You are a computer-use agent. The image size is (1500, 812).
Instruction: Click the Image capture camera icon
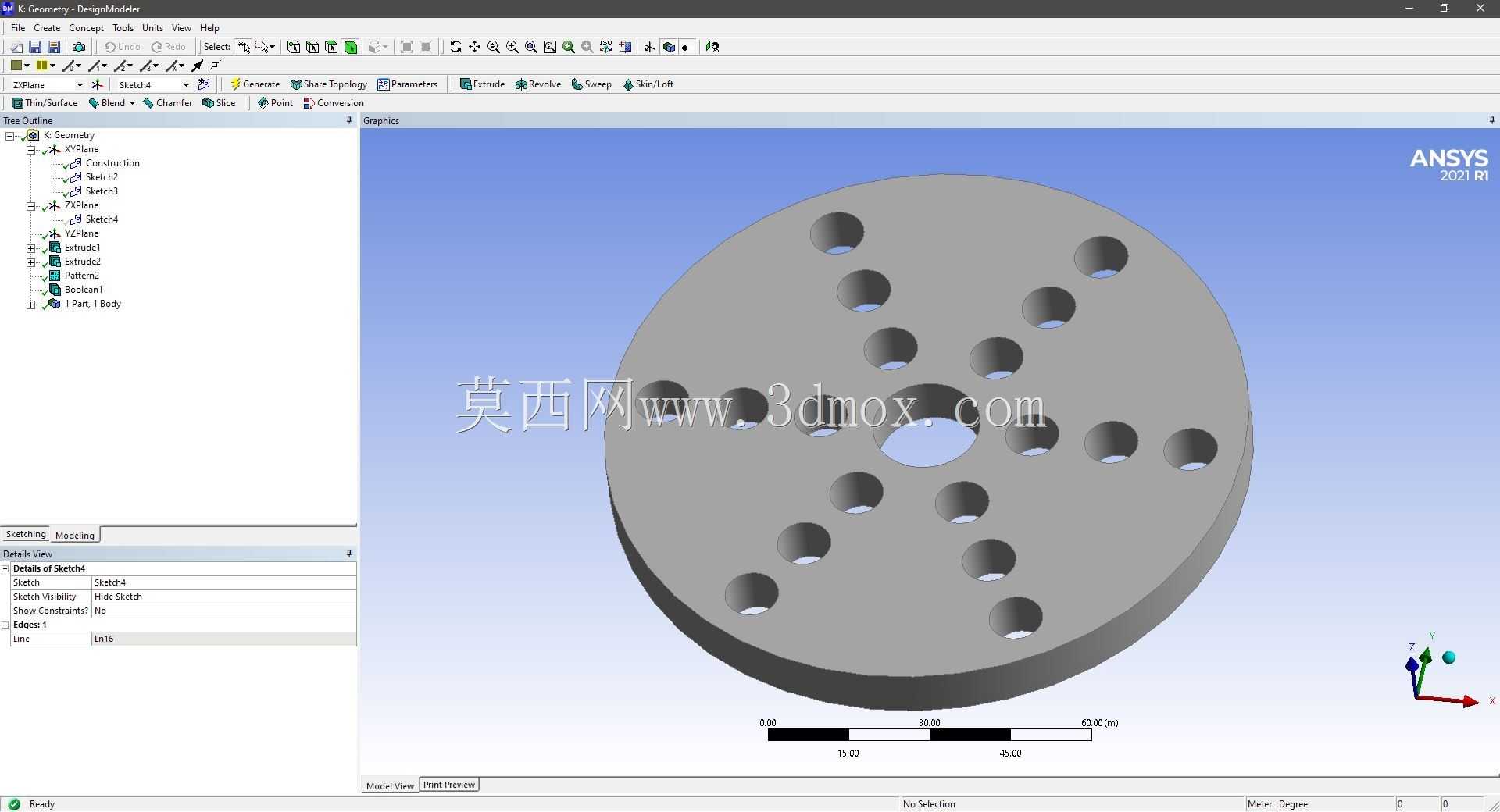(79, 47)
